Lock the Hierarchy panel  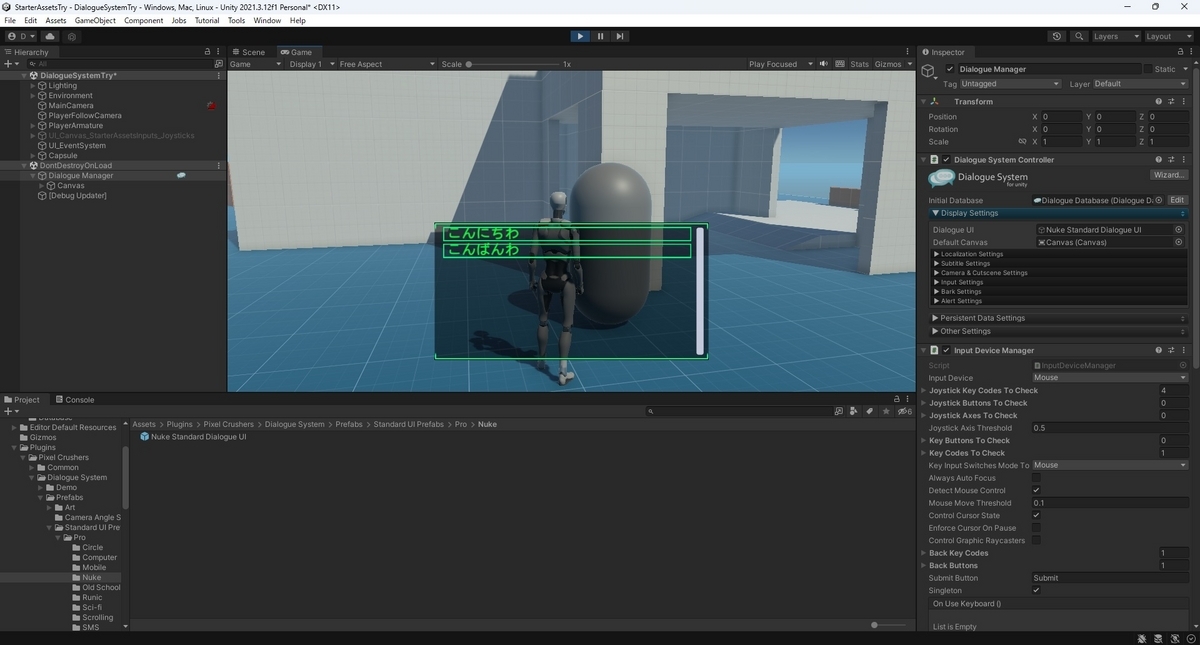pos(207,52)
